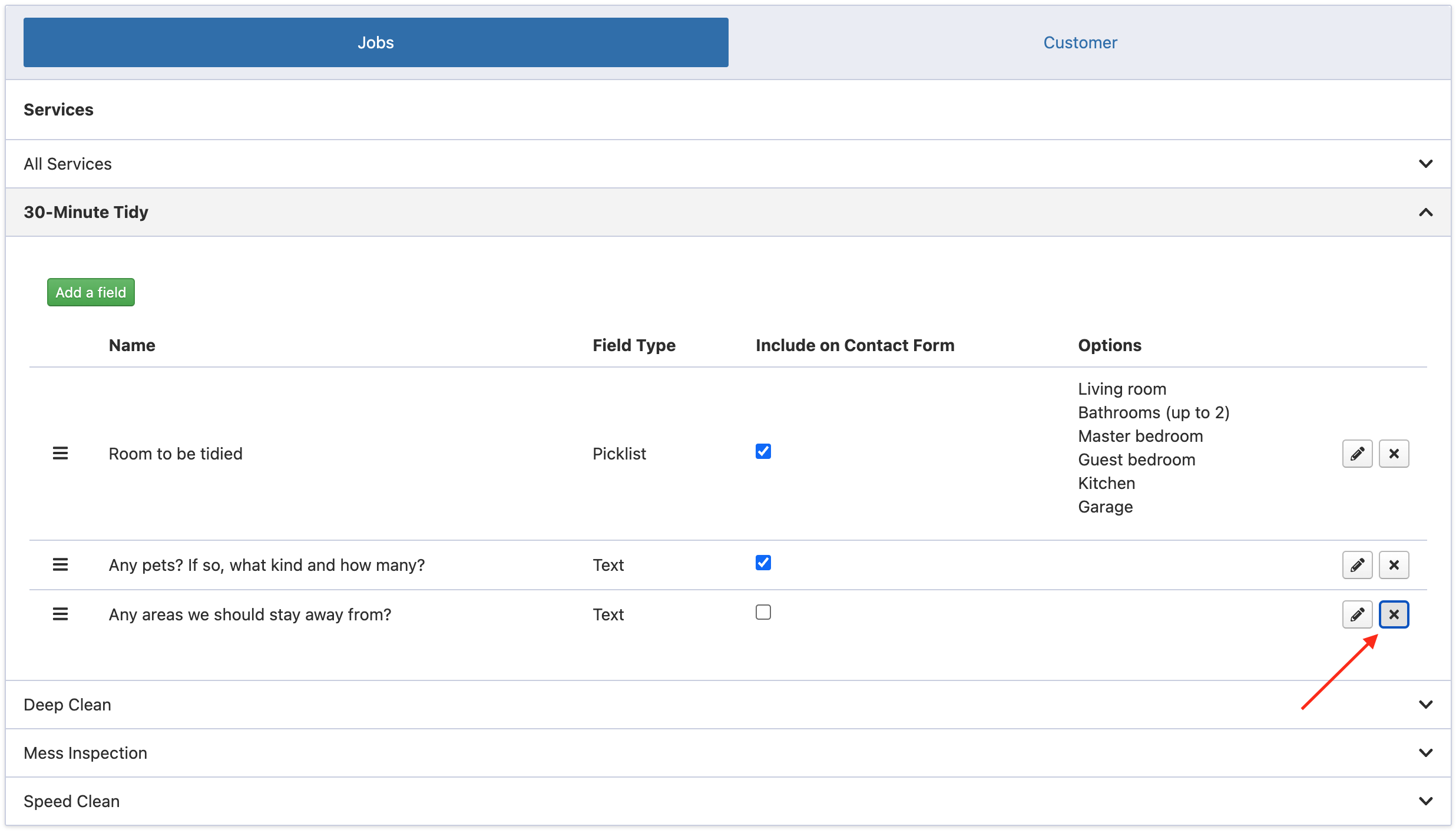Click drag handle beside 'Any pets?' row
The width and height of the screenshot is (1456, 833).
60,565
